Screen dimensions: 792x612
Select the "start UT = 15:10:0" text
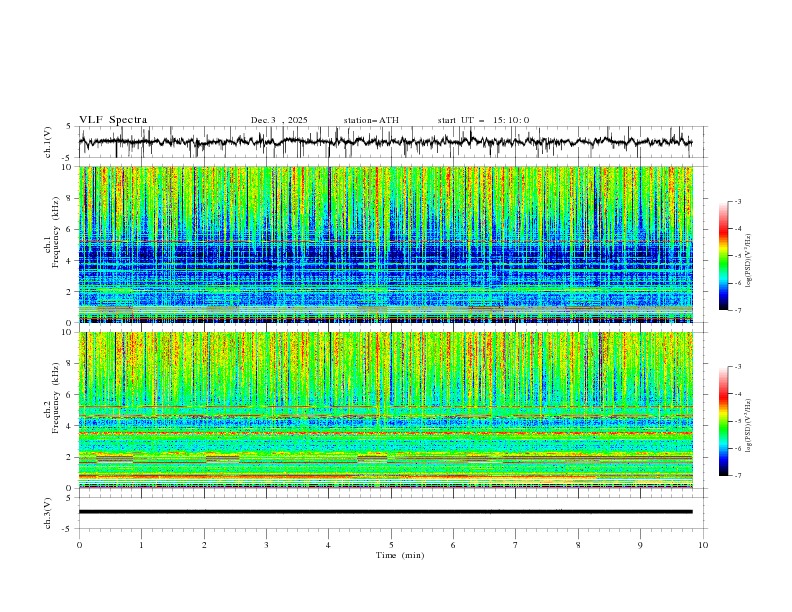[x=483, y=120]
